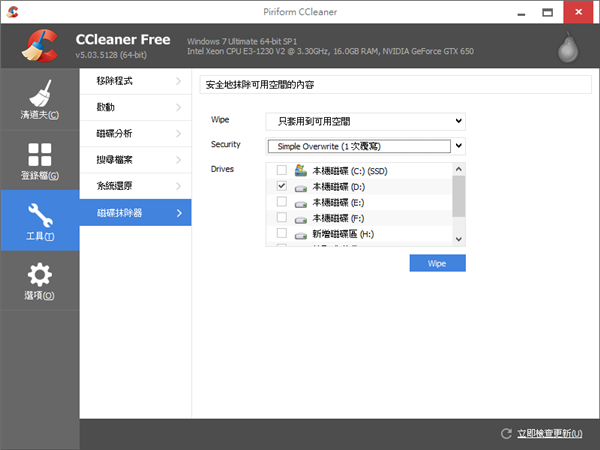Close the CCleaner window
The image size is (600, 450).
[x=578, y=12]
